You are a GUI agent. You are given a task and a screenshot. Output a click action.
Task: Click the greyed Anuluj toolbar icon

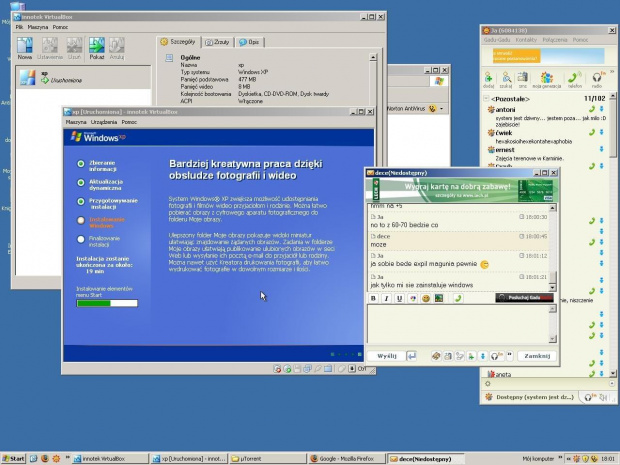(117, 48)
